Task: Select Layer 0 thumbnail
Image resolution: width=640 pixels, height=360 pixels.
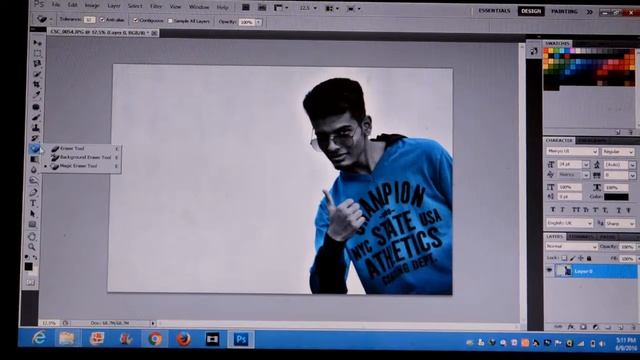Action: coord(565,271)
